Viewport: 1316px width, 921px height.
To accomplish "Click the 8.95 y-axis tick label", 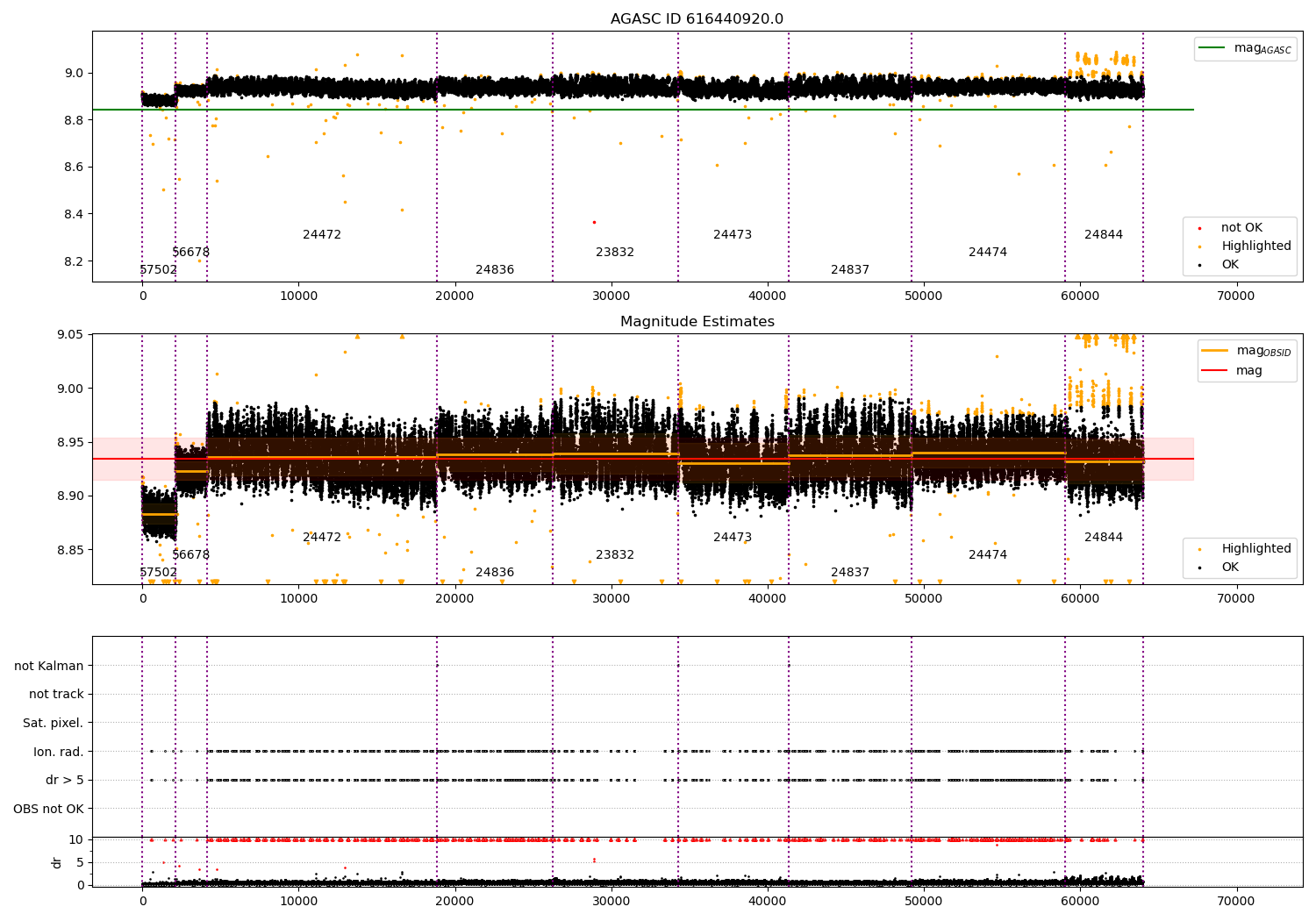I will click(x=69, y=442).
